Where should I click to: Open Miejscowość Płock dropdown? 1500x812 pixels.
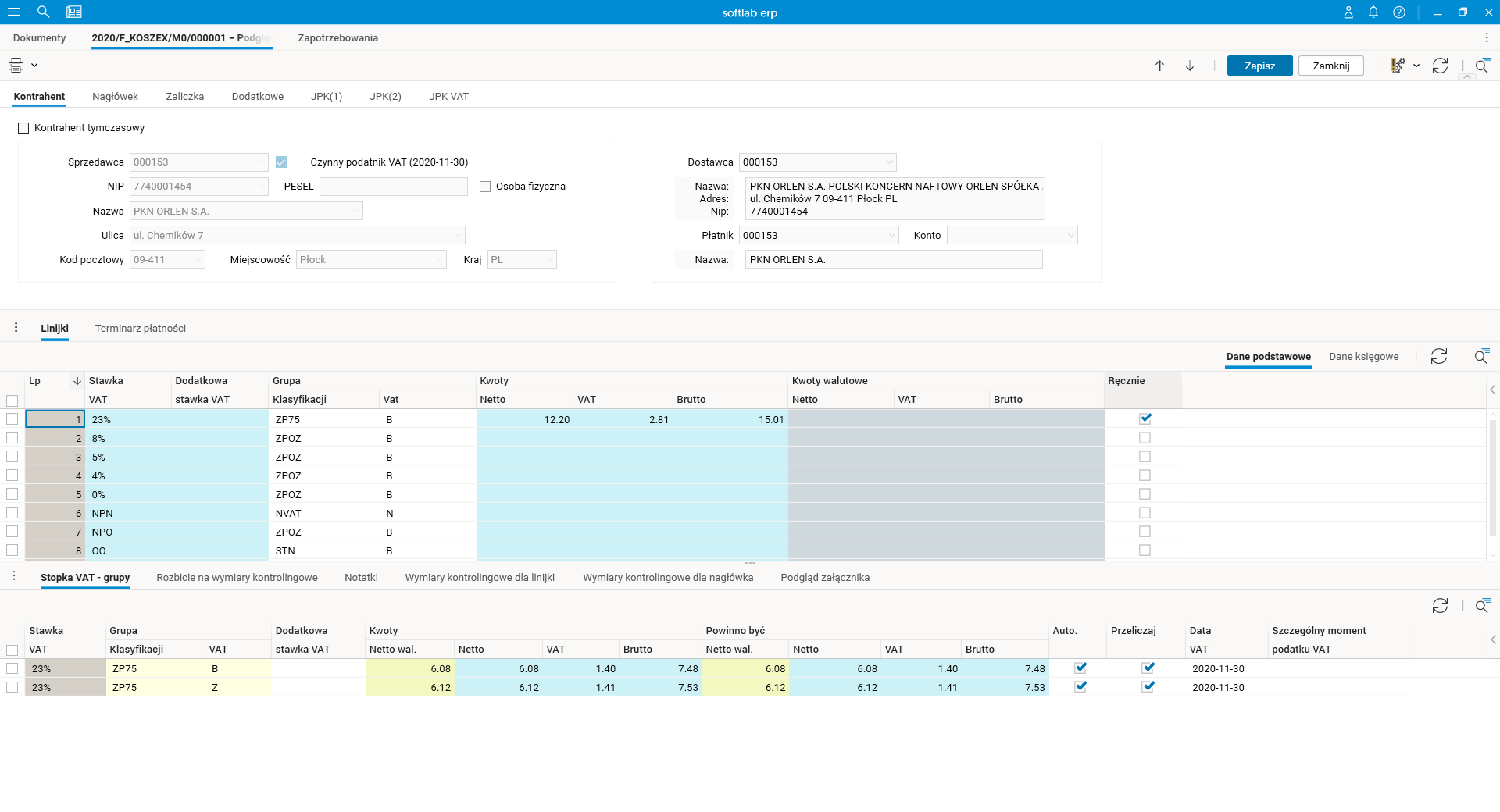(x=439, y=260)
